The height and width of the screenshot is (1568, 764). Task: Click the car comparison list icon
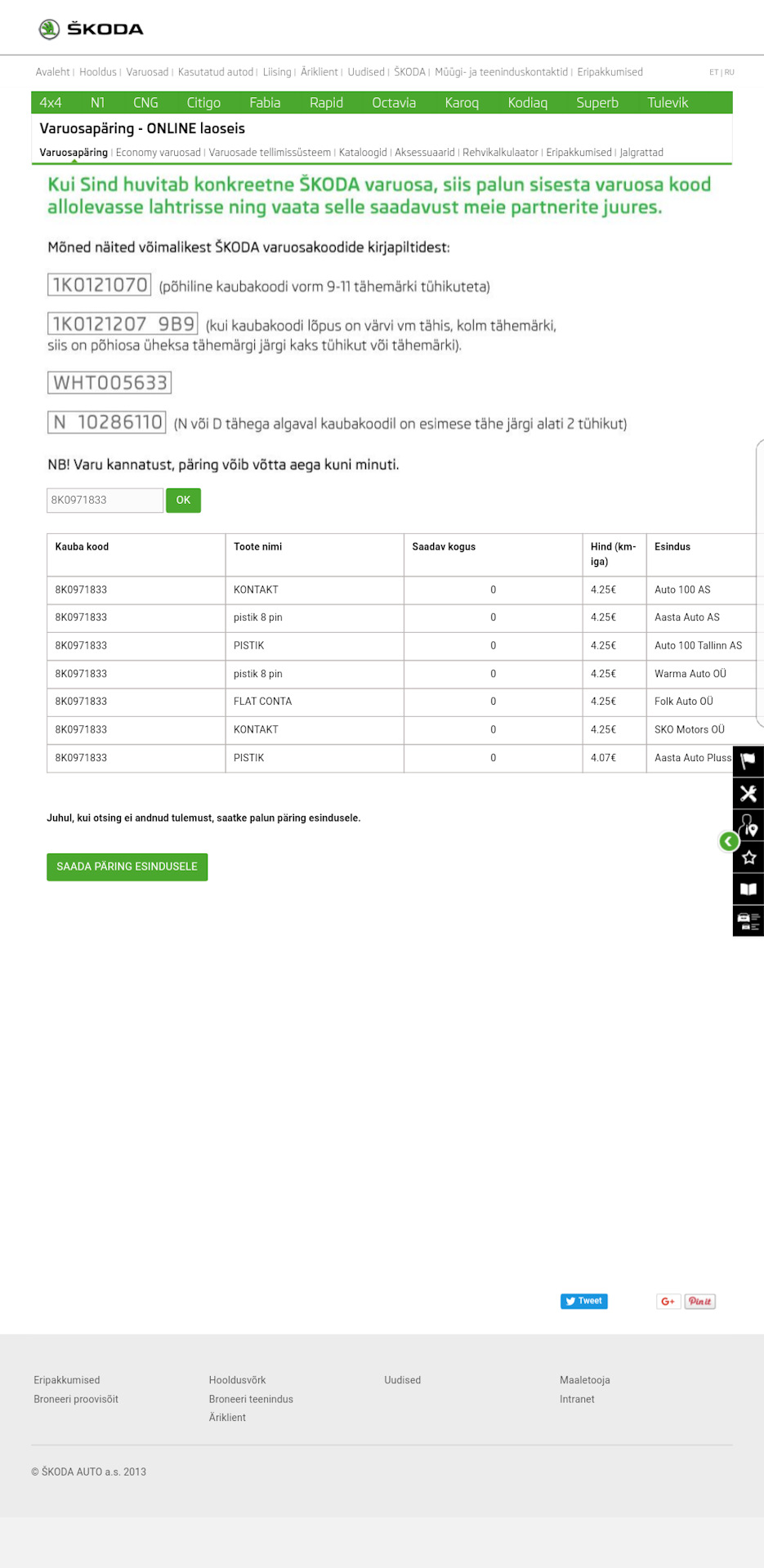(x=748, y=921)
